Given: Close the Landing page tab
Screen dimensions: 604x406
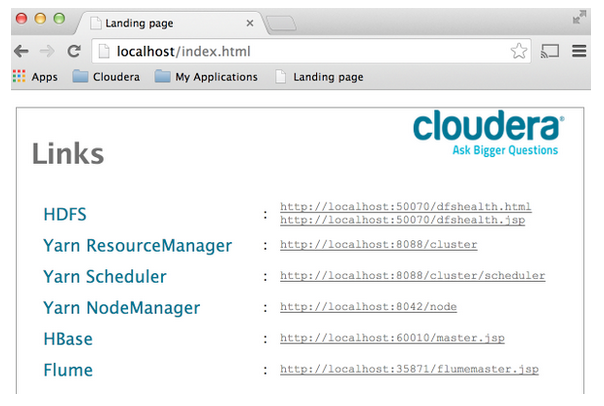Looking at the screenshot, I should [x=250, y=22].
